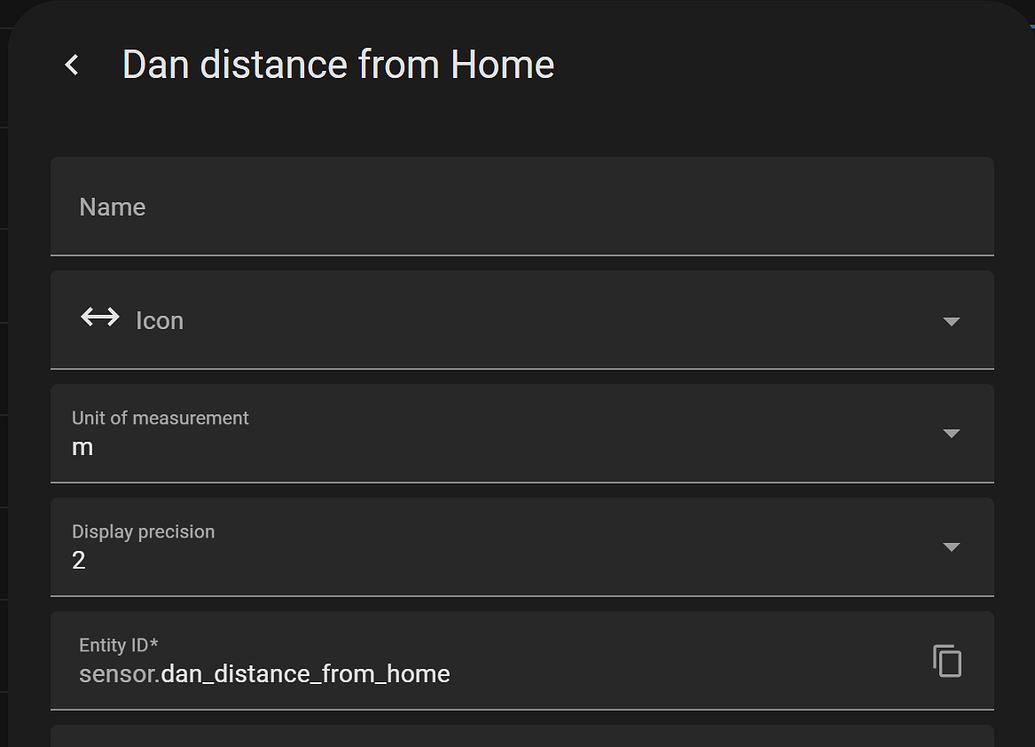Click the dropdown arrow for Display precision

949,548
